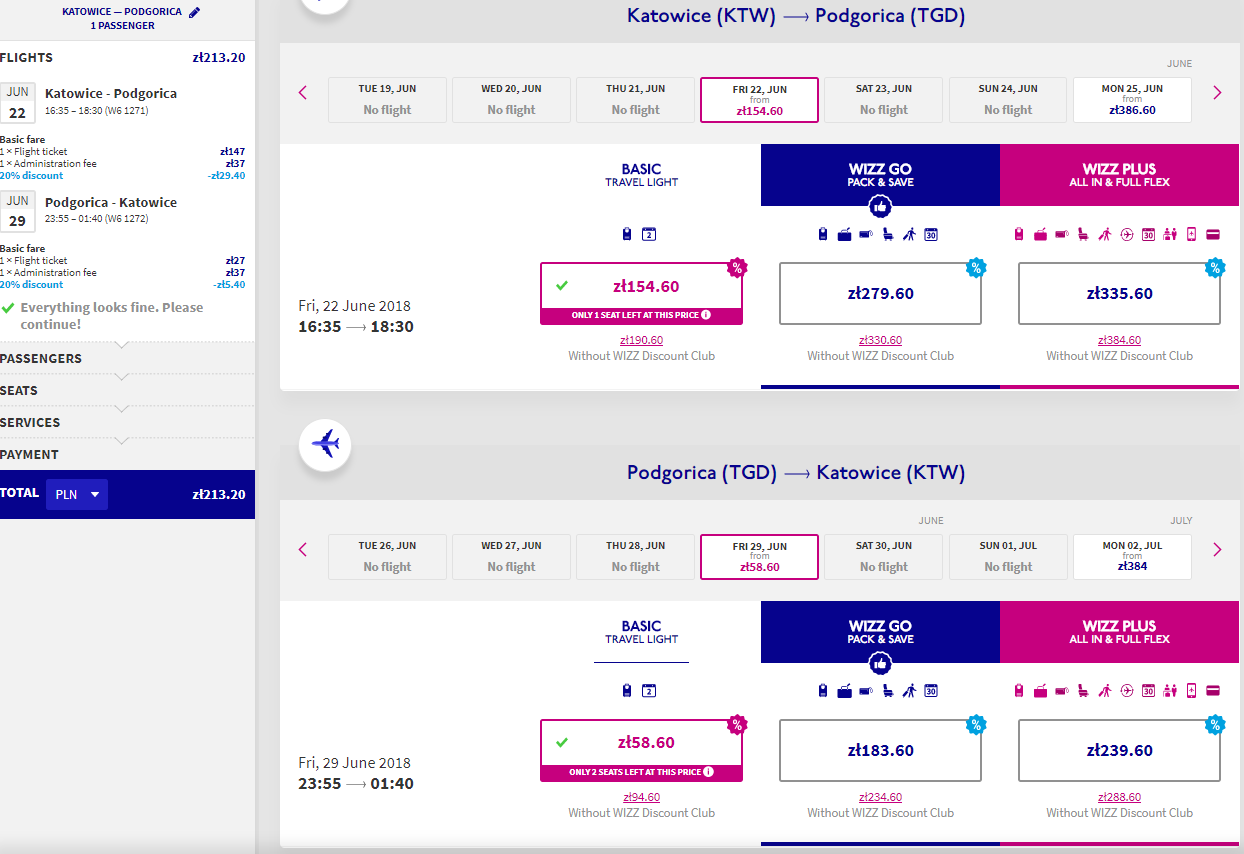The height and width of the screenshot is (854, 1244).
Task: Click the blue percent badge on the zł239.60 fare
Action: point(1215,724)
